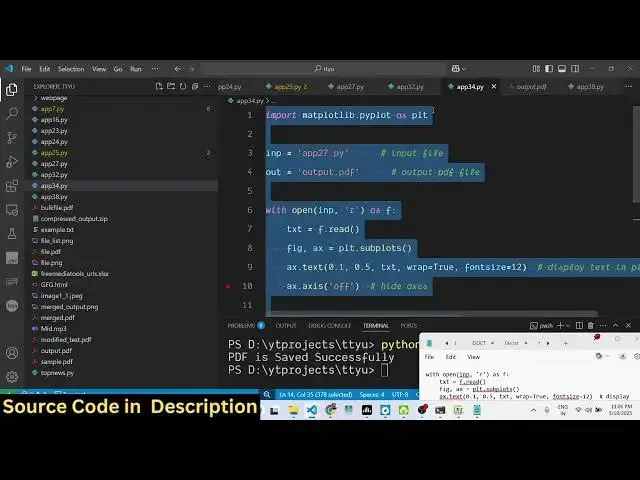The height and width of the screenshot is (480, 640).
Task: Open the new terminal launch profile dropdown
Action: [x=567, y=325]
